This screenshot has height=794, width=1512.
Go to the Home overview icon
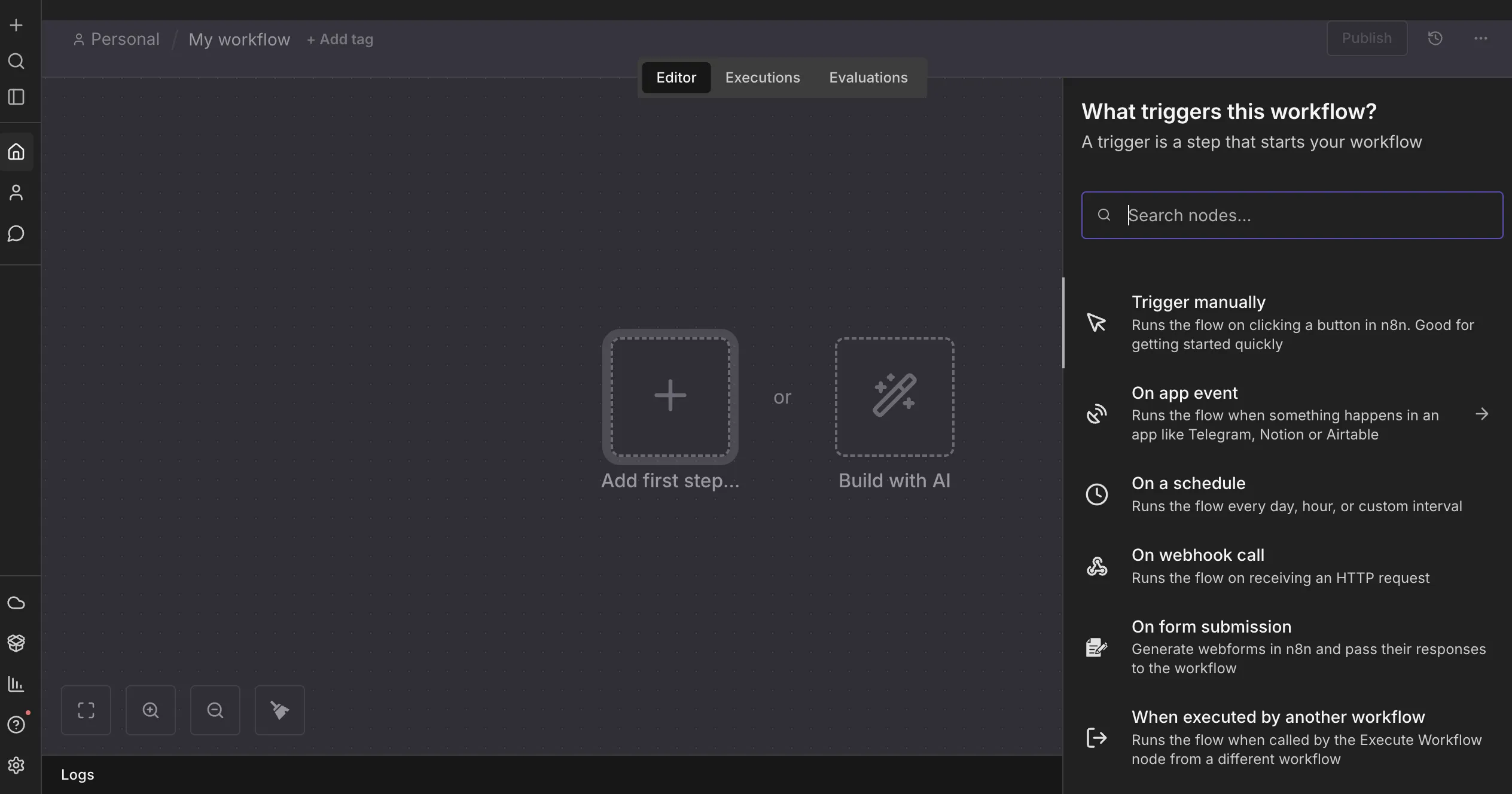16,151
